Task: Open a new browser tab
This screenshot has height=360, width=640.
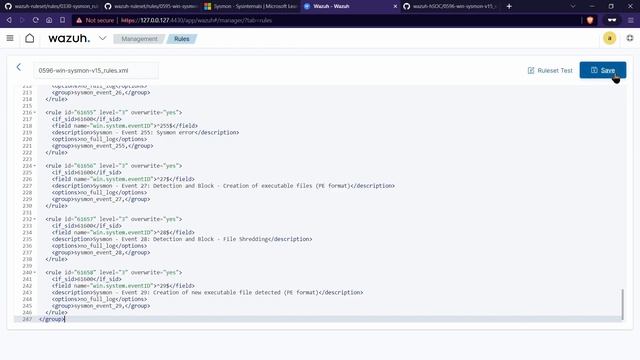Action: tap(509, 6)
